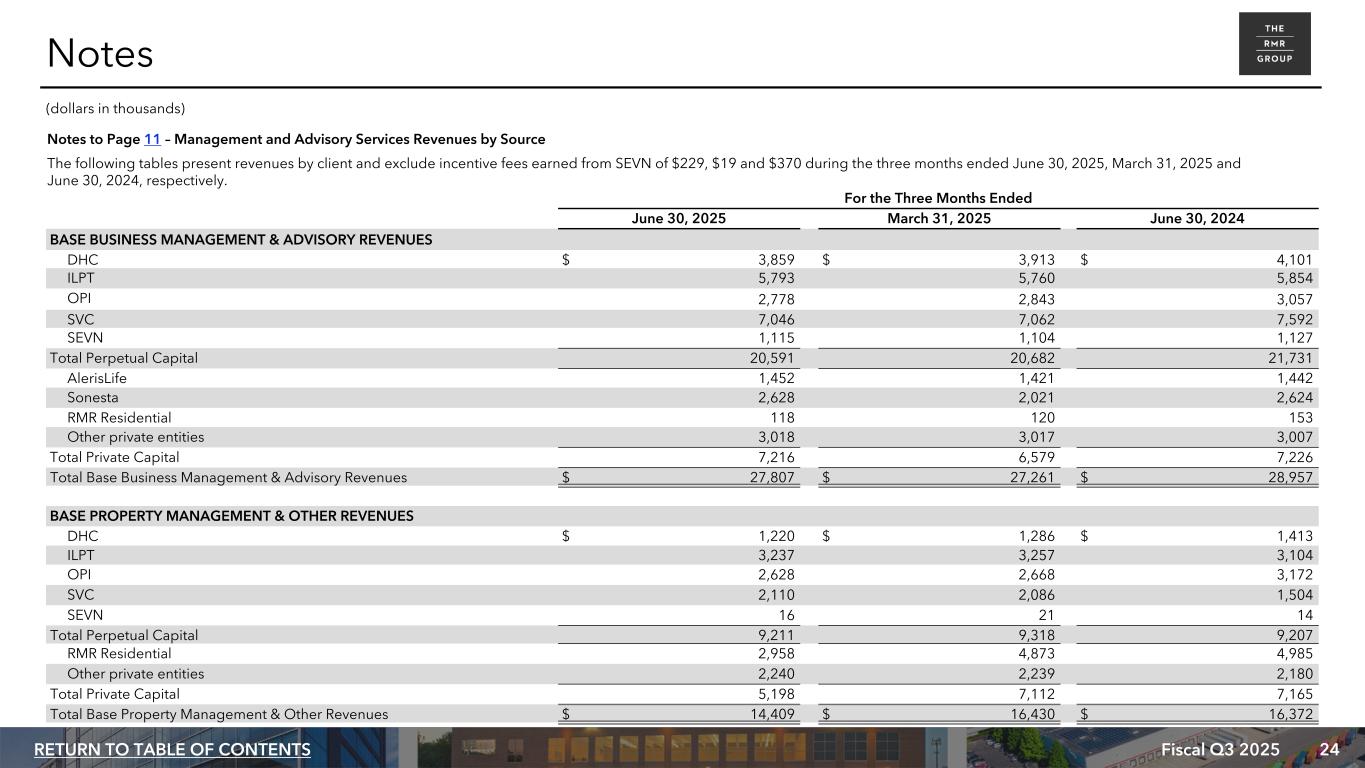The height and width of the screenshot is (768, 1365).
Task: Select the AlerisLife row label
Action: pyautogui.click(x=97, y=378)
